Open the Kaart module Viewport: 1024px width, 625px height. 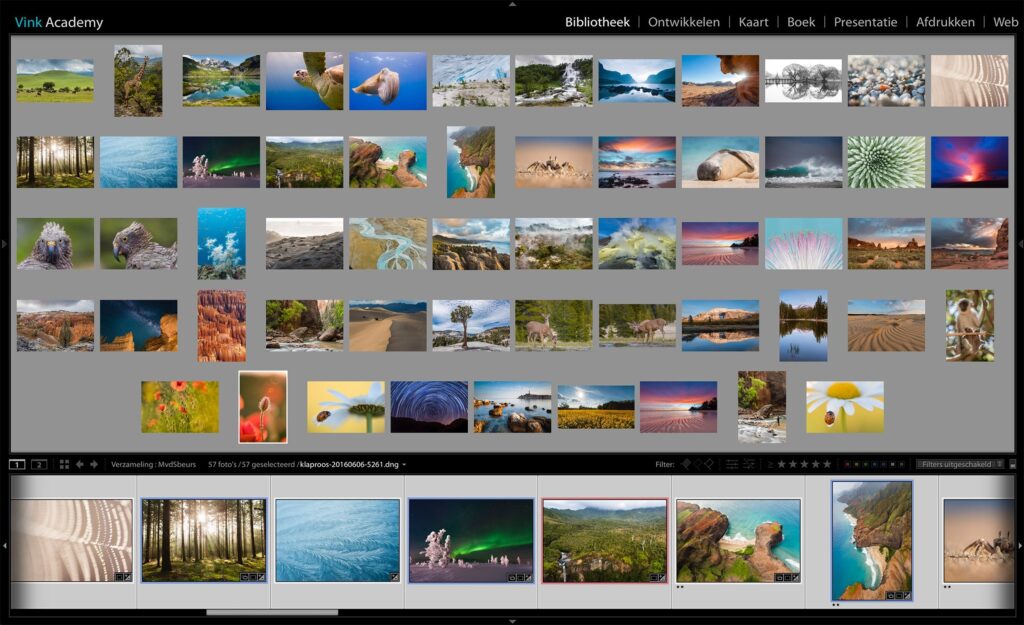(753, 21)
